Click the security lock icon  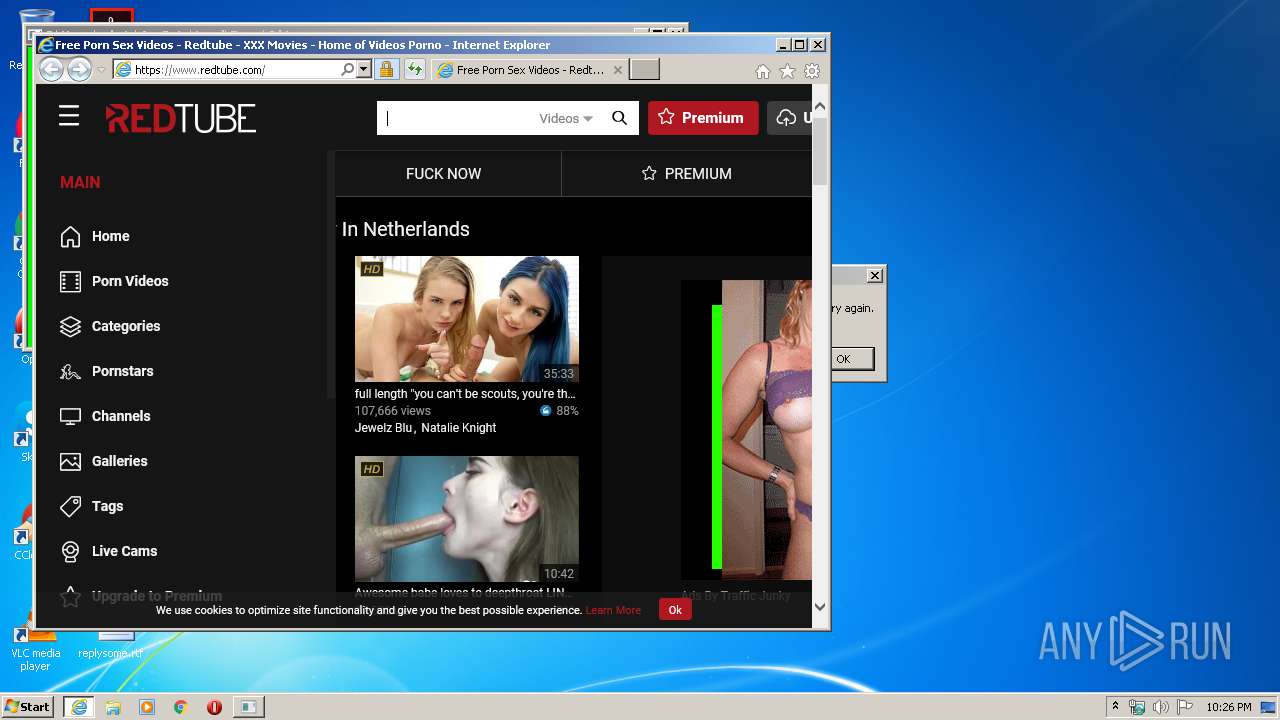click(x=386, y=70)
